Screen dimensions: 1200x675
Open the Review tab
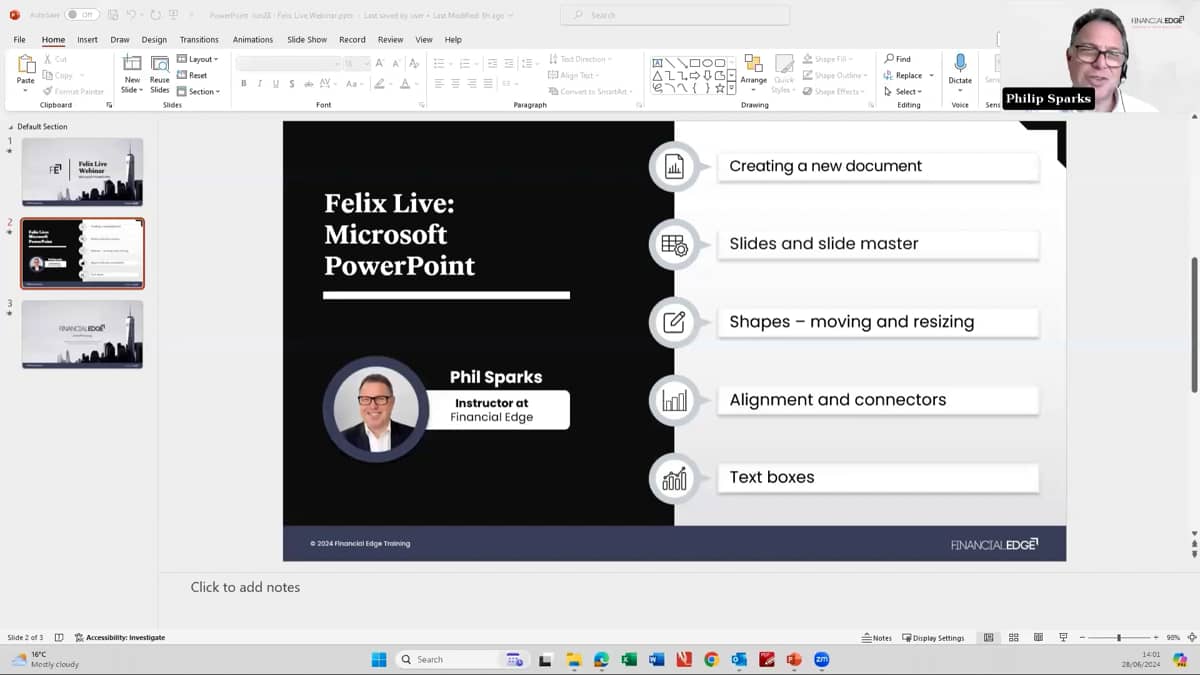[390, 40]
